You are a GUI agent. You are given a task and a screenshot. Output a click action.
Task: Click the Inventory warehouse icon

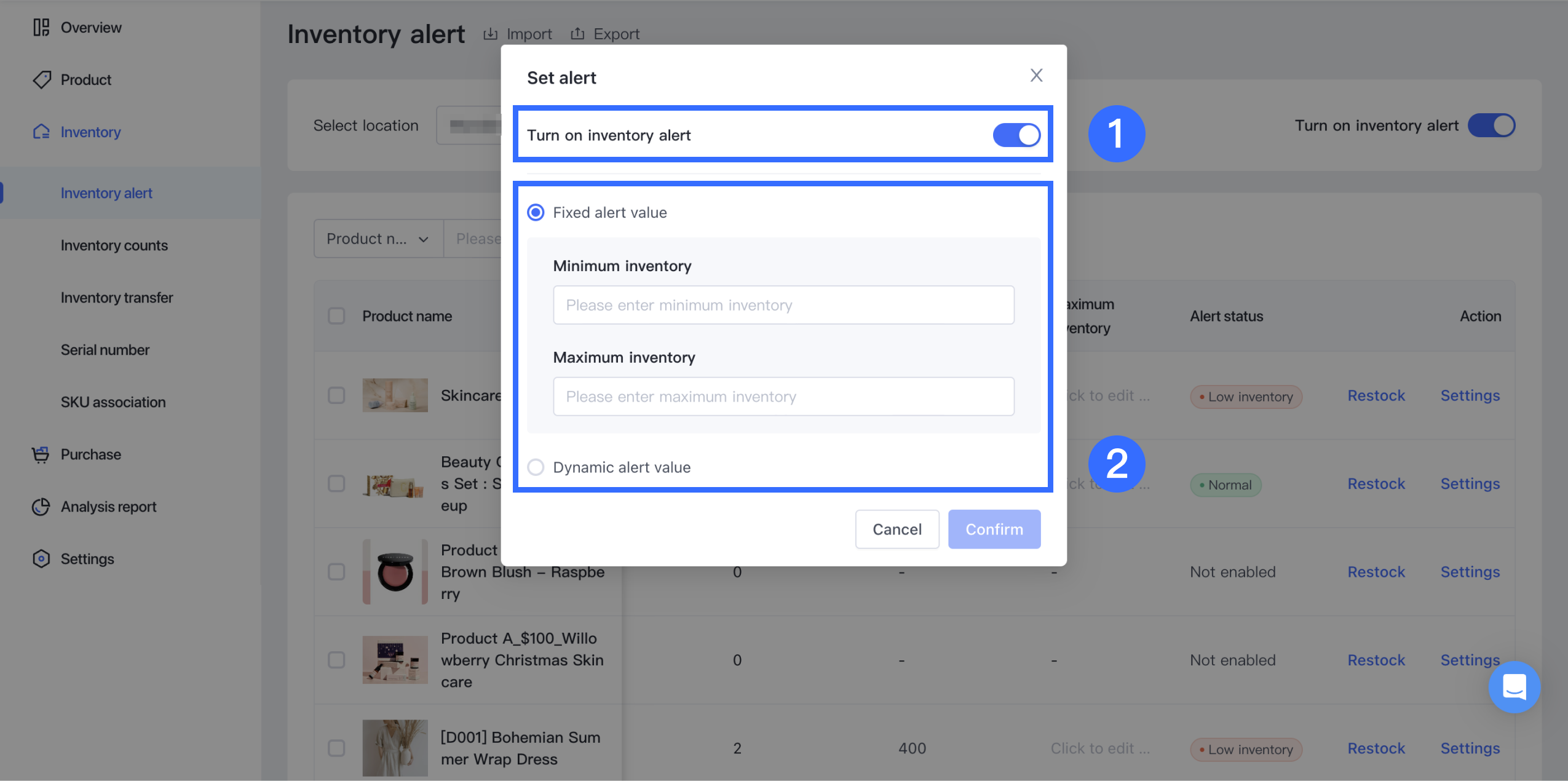[41, 132]
